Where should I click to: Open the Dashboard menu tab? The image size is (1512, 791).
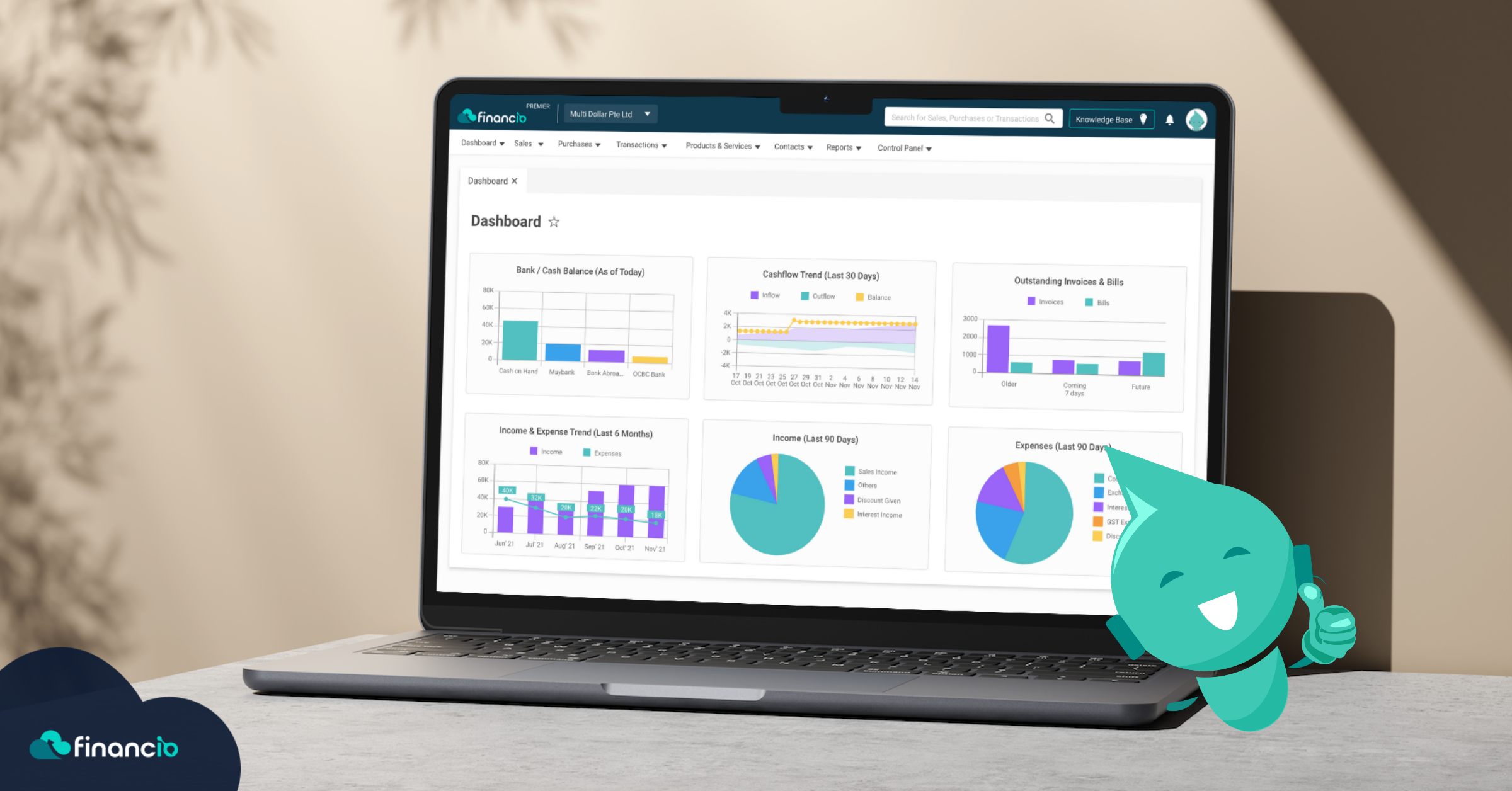(x=485, y=147)
